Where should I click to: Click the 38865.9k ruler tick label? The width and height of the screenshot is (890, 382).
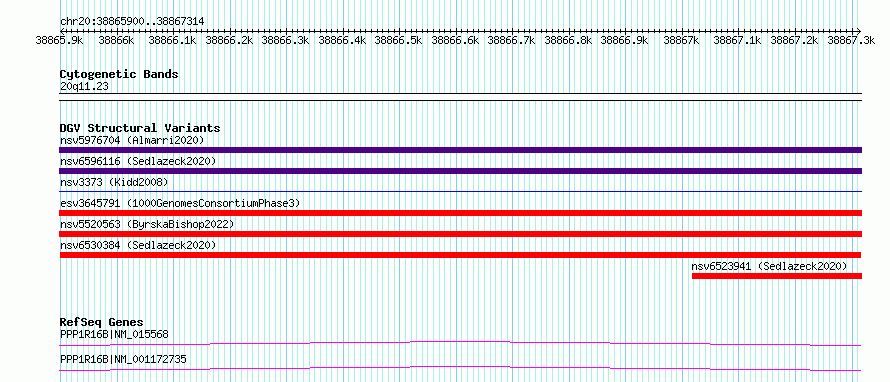(x=60, y=40)
